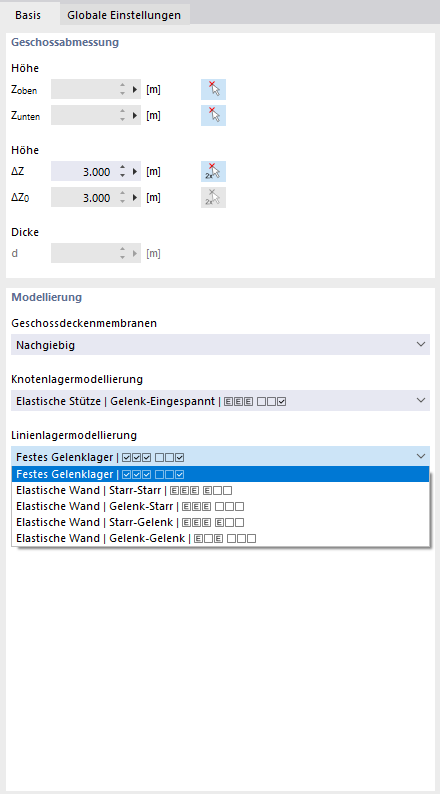Click the arrow button next to the Z oben field
Screen dimensions: 440x794
click(135, 90)
